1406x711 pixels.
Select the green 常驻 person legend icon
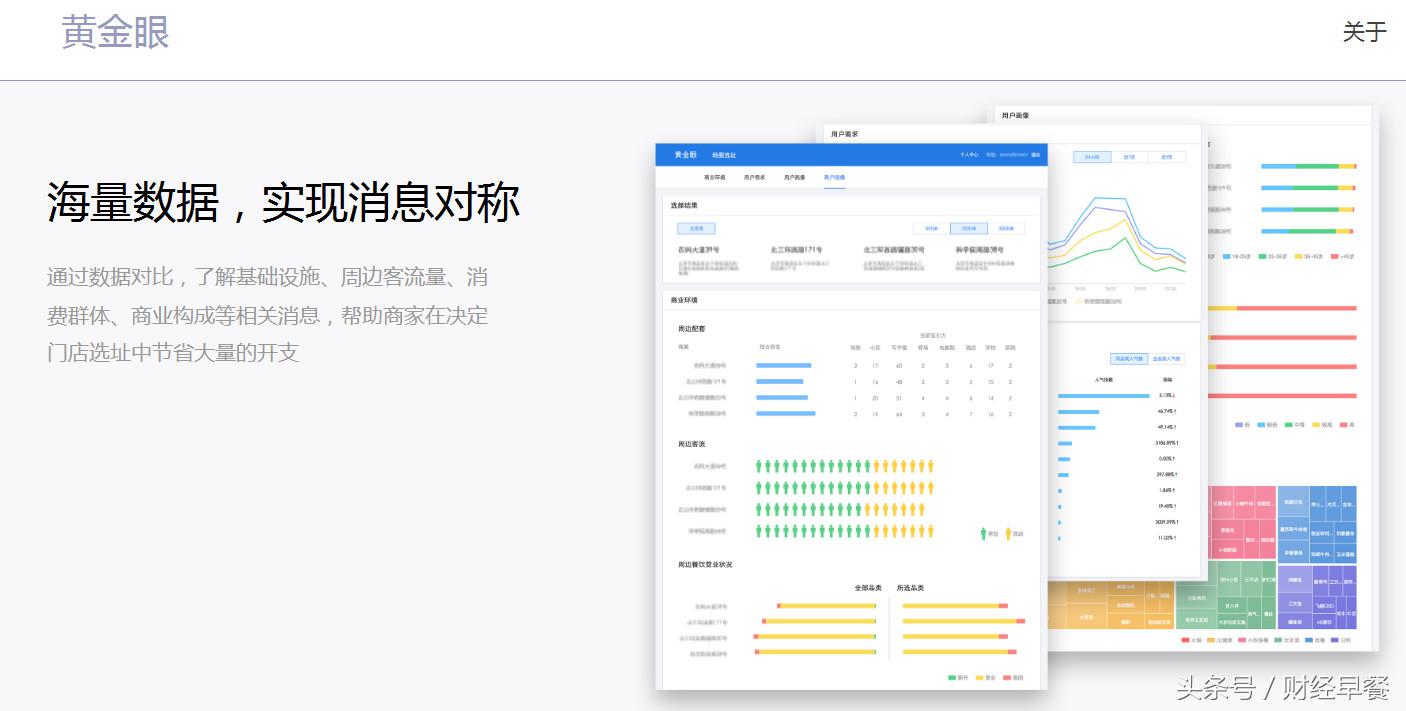[x=984, y=531]
